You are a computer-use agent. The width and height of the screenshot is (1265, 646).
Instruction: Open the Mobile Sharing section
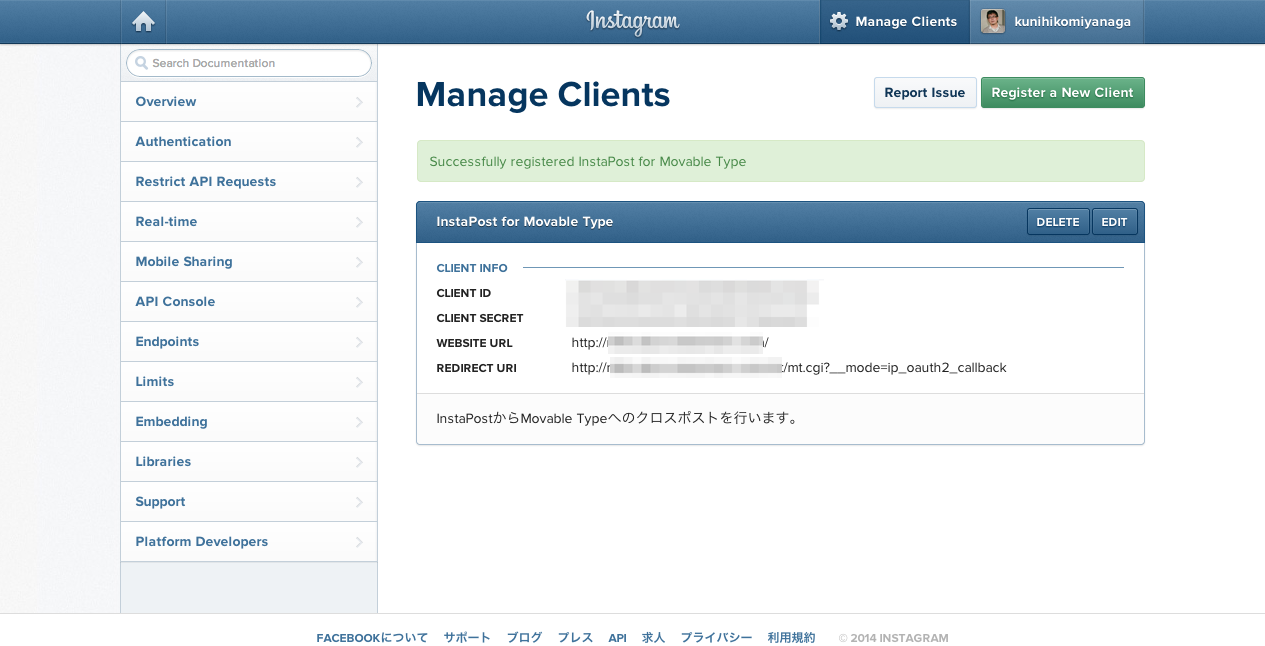[248, 262]
